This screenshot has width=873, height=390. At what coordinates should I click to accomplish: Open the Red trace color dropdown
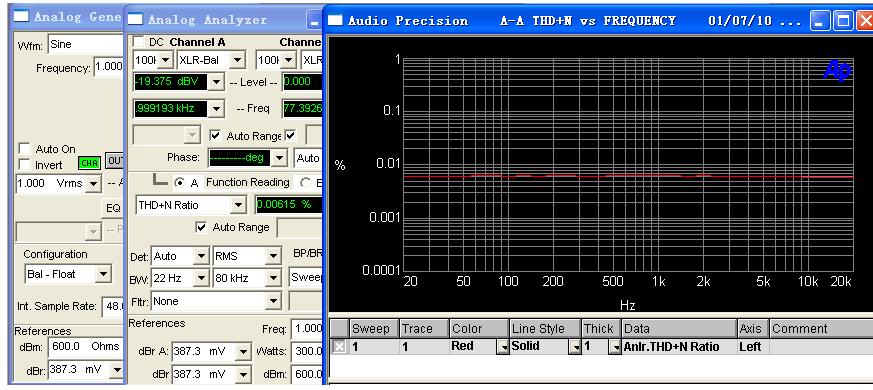(503, 347)
